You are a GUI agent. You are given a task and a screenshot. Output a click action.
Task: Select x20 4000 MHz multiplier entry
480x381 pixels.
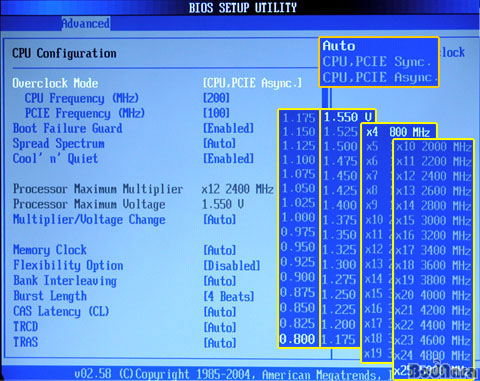click(433, 295)
